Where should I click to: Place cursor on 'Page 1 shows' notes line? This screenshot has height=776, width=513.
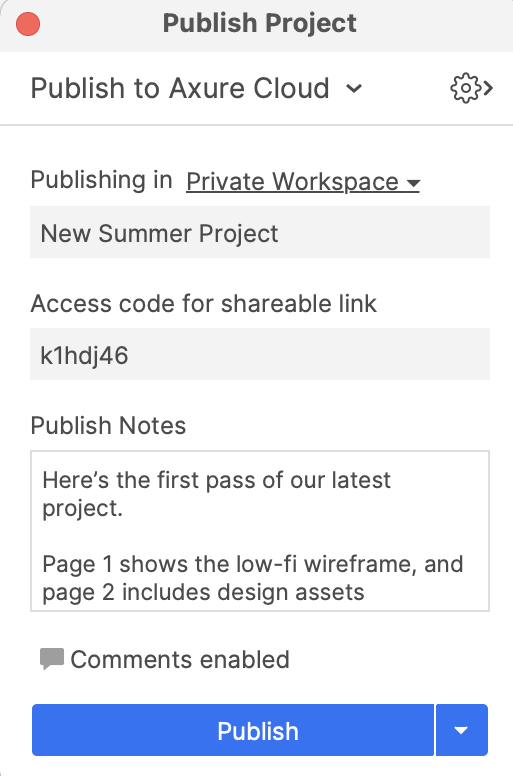point(253,564)
